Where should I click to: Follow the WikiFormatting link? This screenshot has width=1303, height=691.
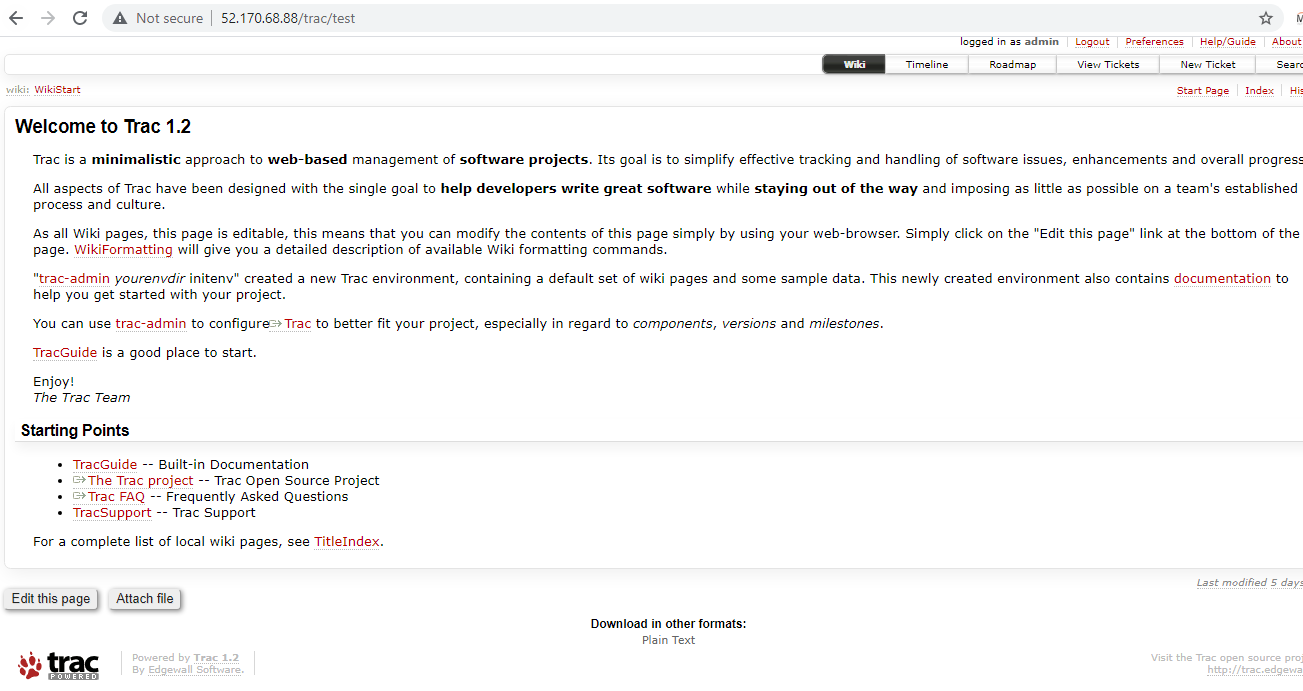pos(123,249)
